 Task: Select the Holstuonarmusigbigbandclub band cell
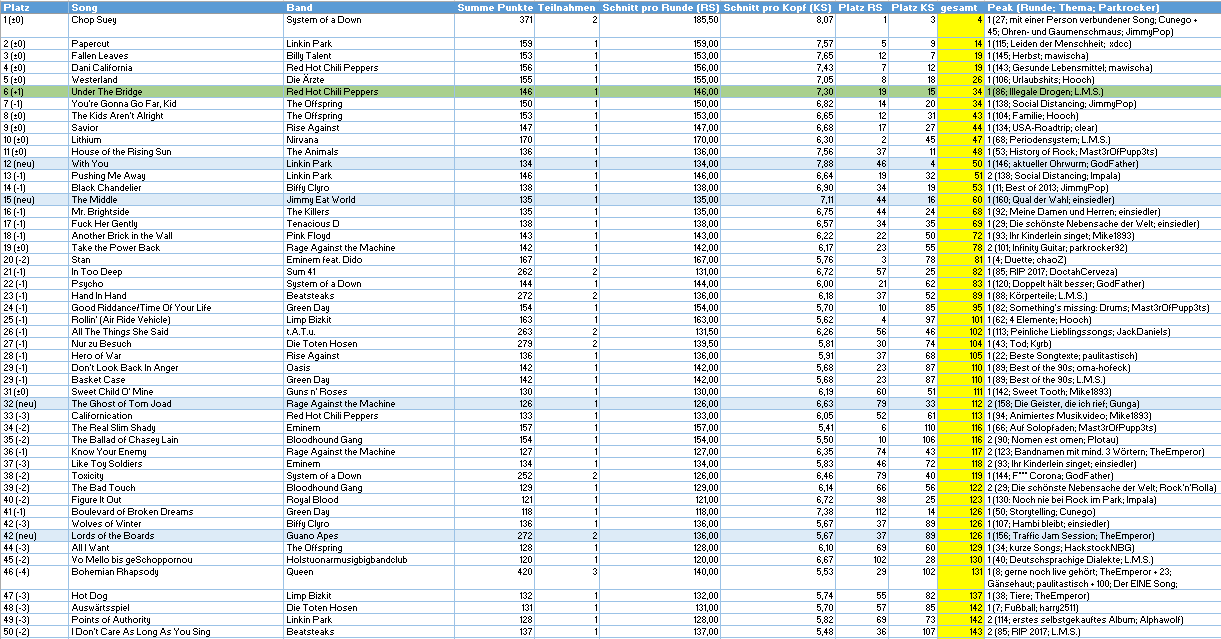tap(368, 560)
